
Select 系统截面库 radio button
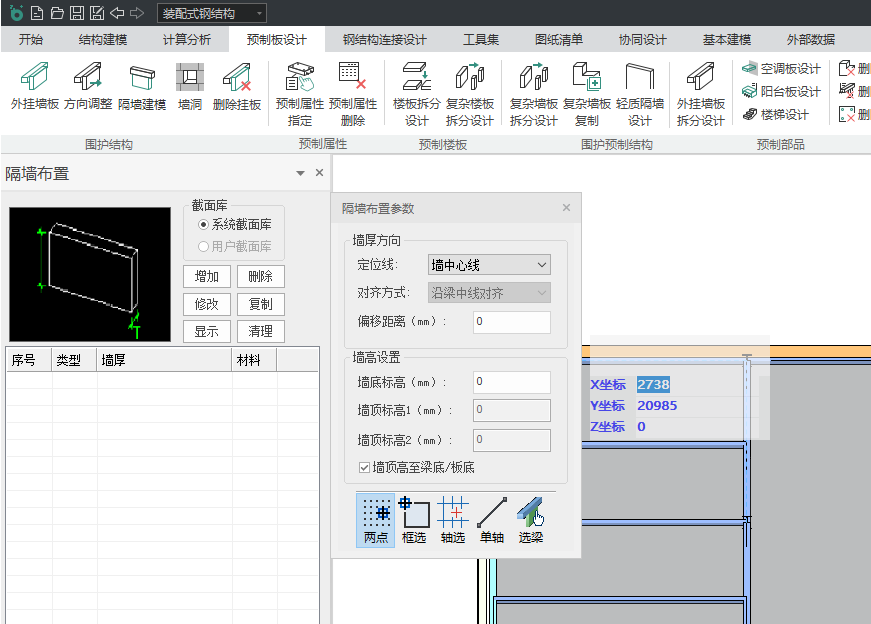click(204, 225)
